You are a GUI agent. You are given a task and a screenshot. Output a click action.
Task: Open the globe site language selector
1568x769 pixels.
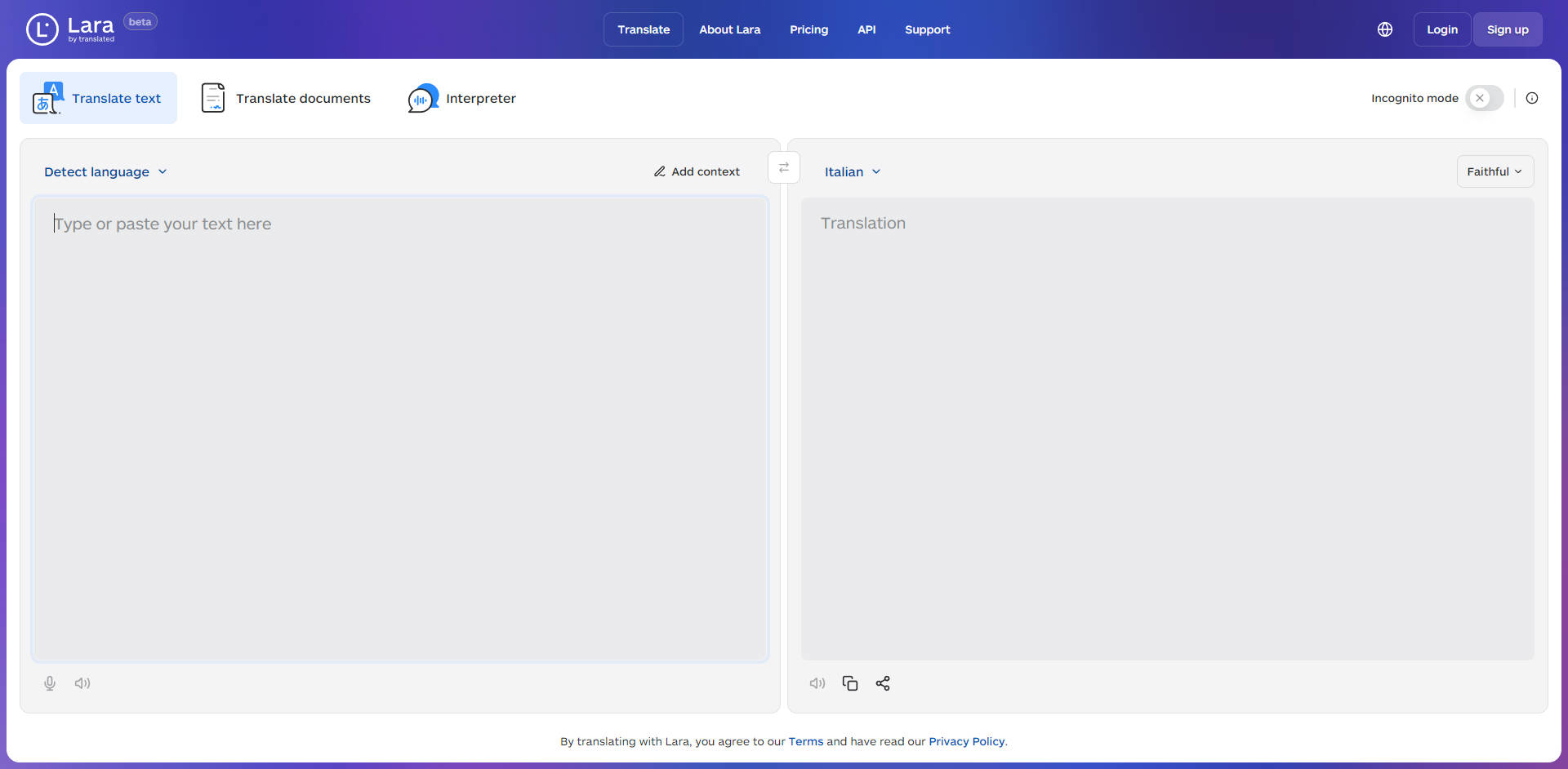tap(1385, 29)
